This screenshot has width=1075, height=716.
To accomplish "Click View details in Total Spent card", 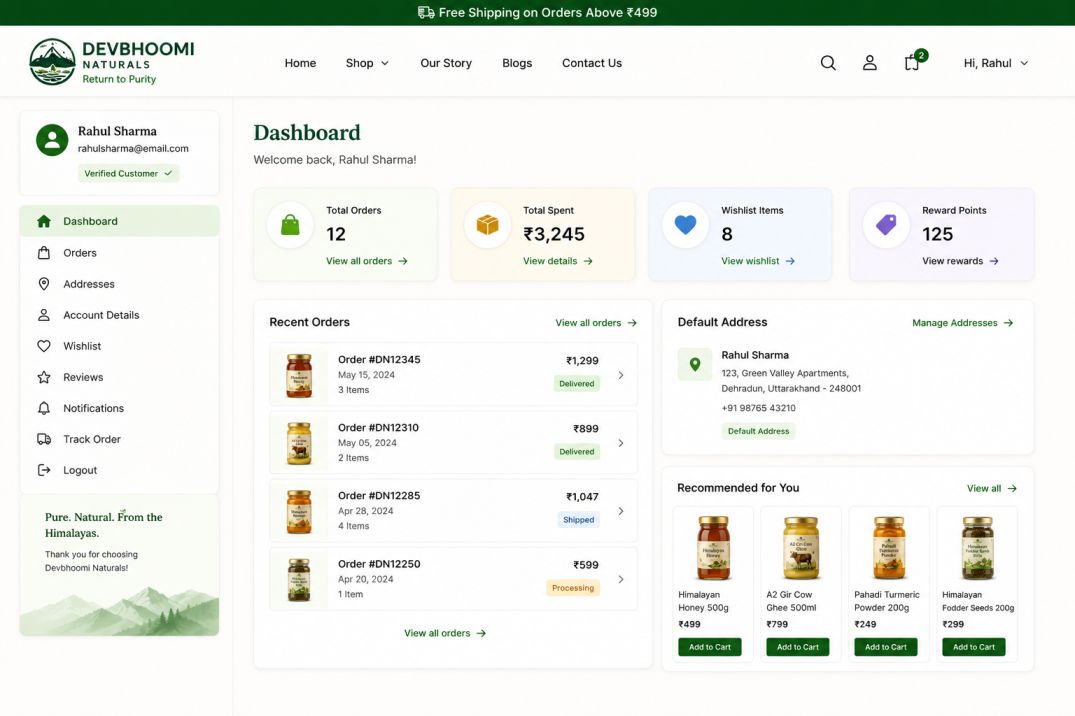I will point(557,261).
